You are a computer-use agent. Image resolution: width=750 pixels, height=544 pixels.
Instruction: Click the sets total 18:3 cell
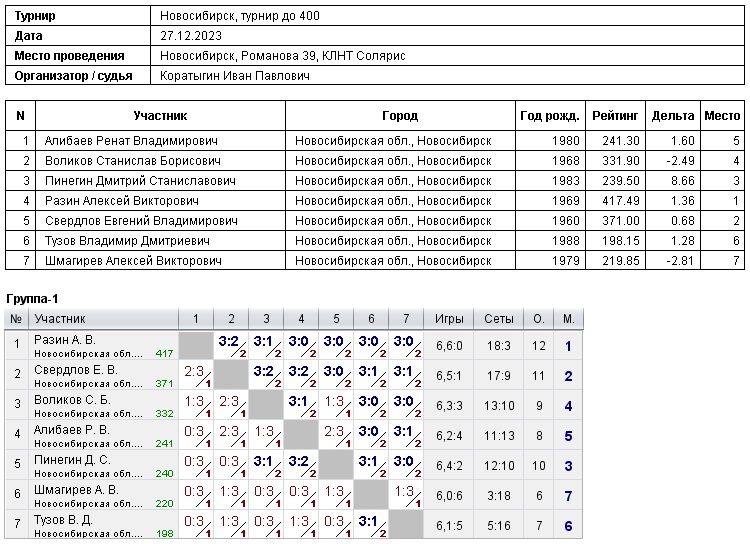tap(498, 346)
